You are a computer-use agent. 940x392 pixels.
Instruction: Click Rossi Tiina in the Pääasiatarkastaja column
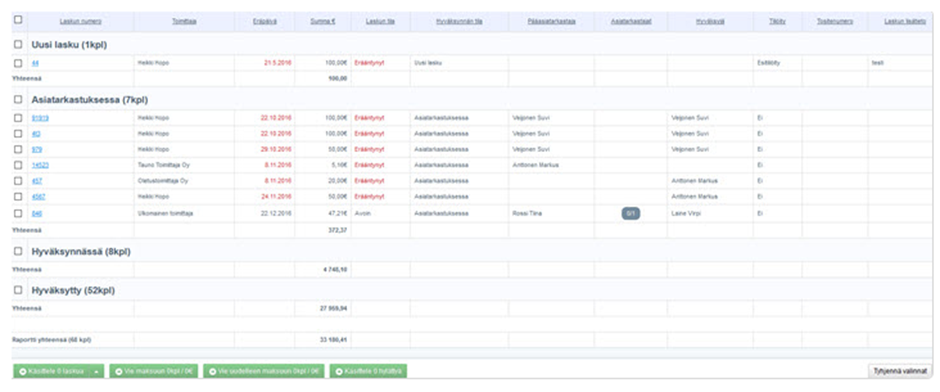pyautogui.click(x=528, y=213)
